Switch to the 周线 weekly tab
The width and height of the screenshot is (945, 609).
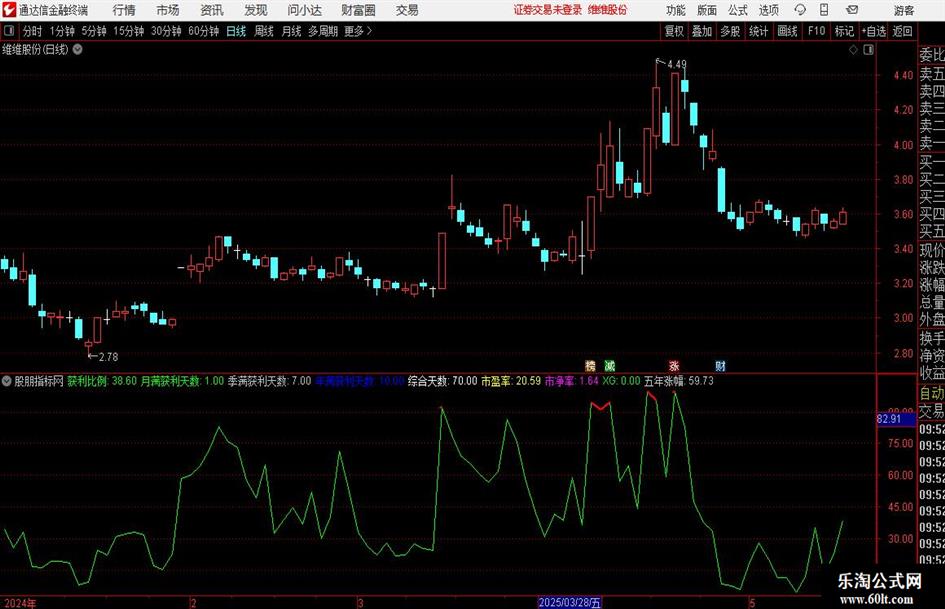click(264, 31)
